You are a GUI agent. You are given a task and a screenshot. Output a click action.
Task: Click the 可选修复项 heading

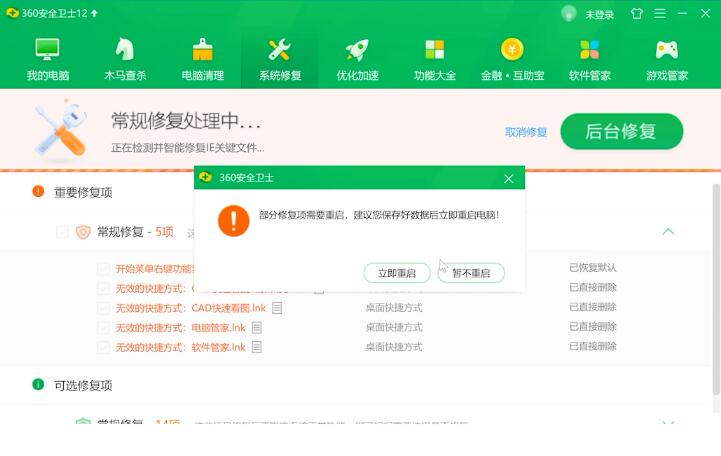tap(83, 385)
